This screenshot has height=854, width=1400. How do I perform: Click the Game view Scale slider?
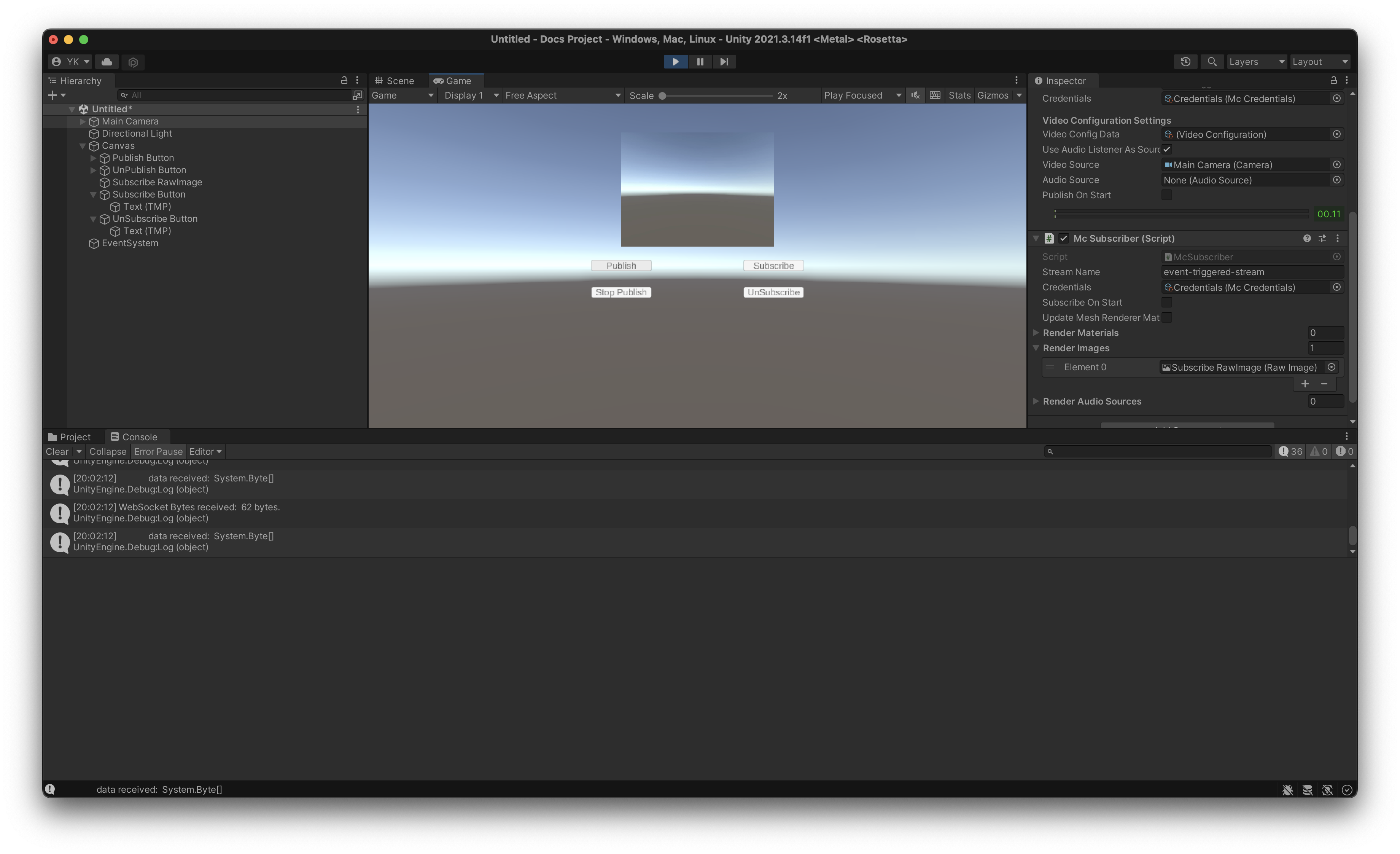[716, 96]
